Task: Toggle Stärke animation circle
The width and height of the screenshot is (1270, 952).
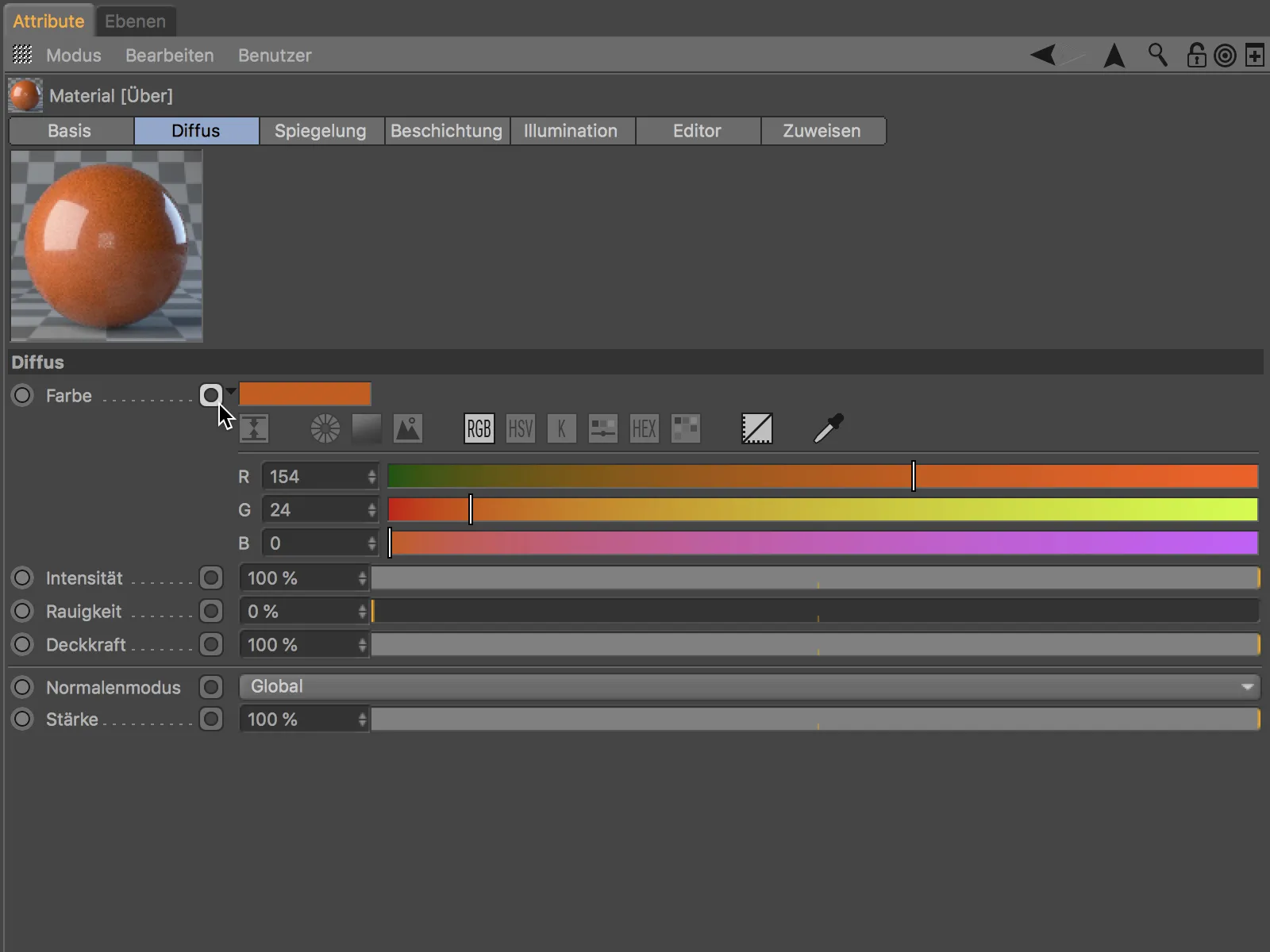Action: click(22, 719)
